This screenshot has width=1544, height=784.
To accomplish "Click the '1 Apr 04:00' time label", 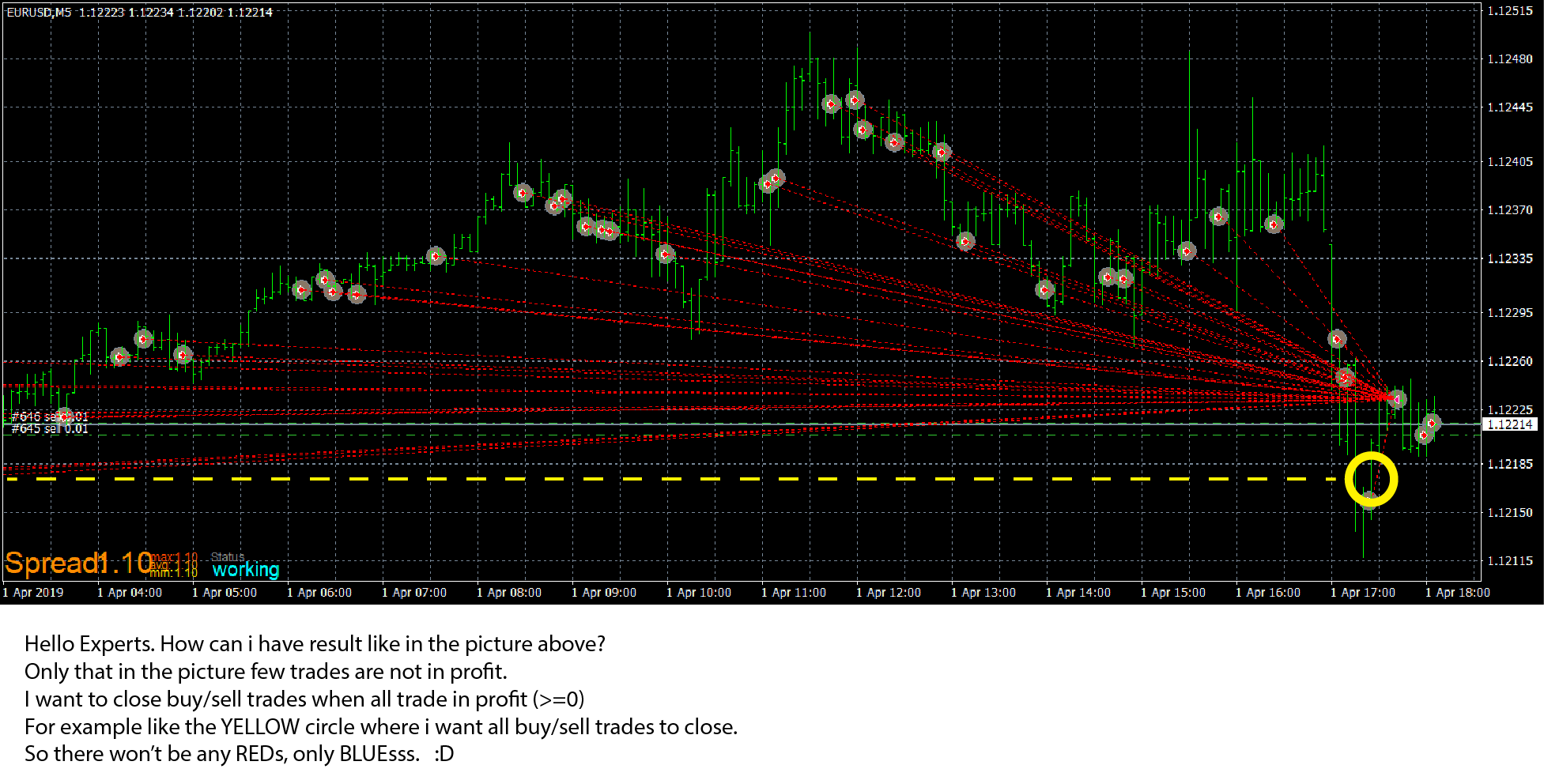I will point(130,592).
